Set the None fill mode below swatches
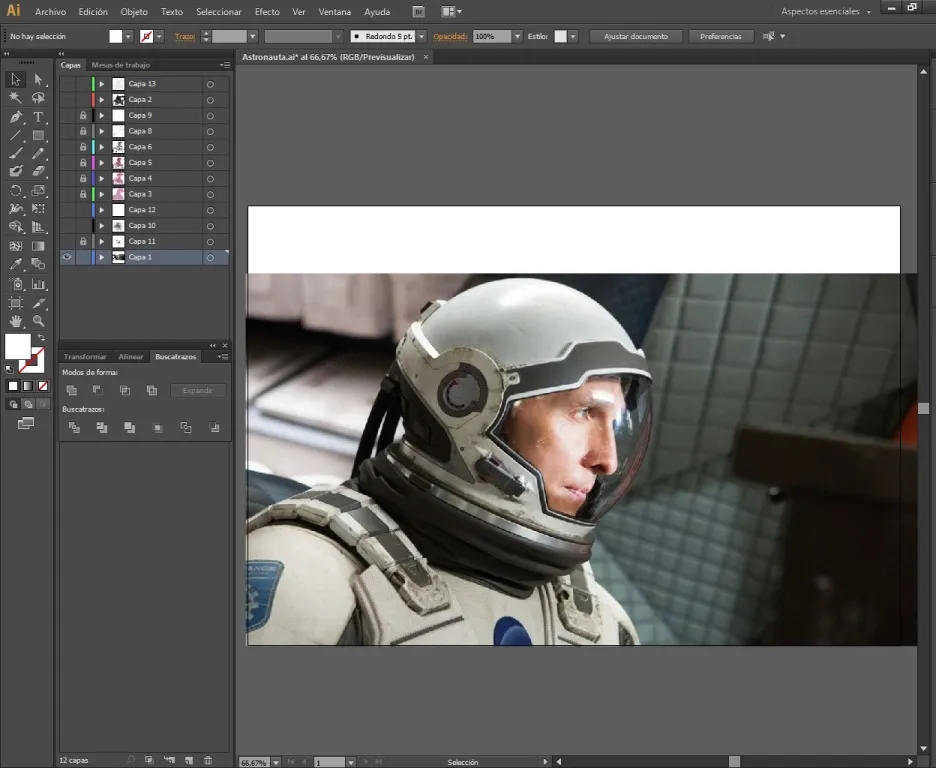 (43, 386)
